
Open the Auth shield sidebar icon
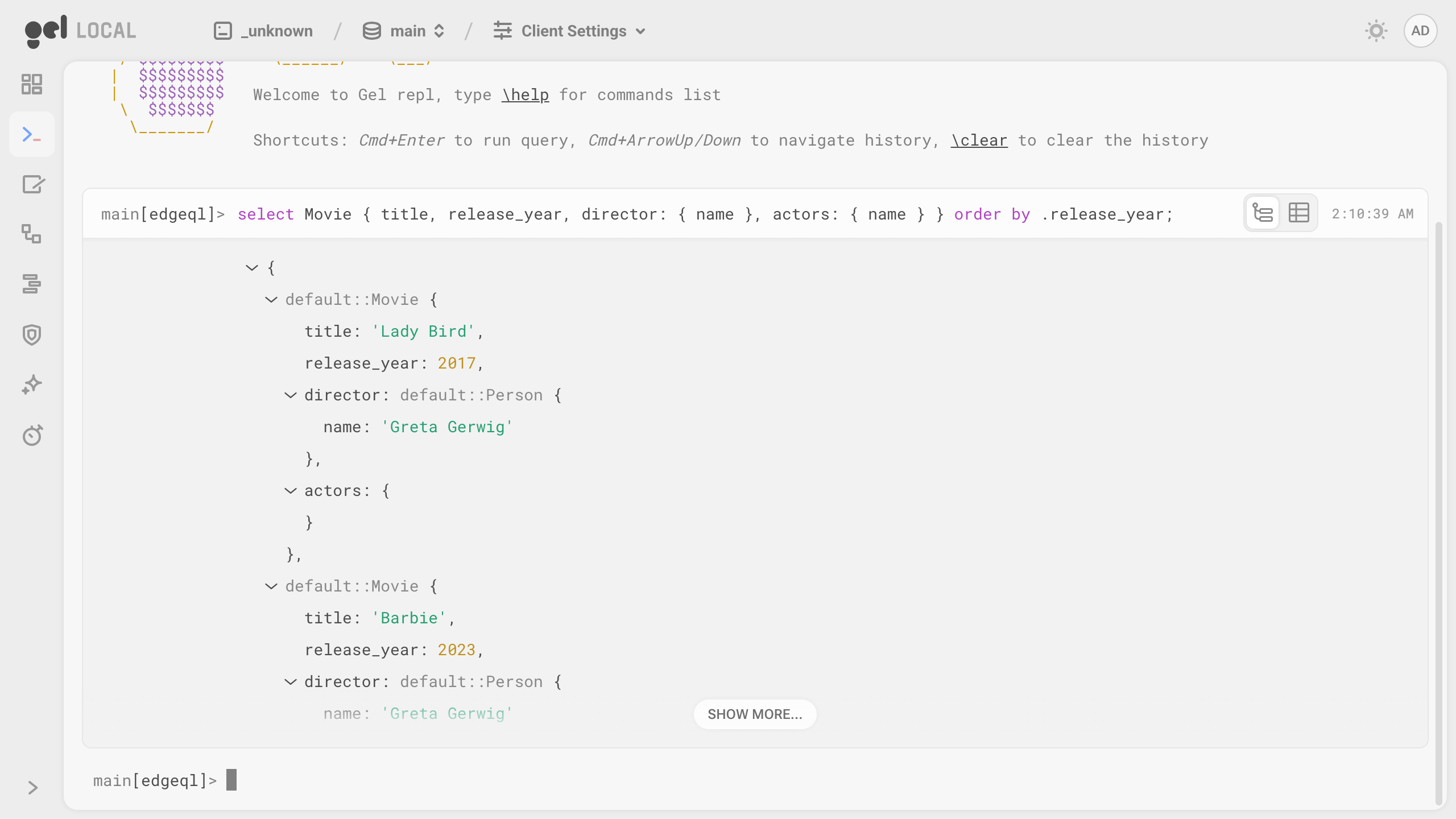pyautogui.click(x=32, y=334)
